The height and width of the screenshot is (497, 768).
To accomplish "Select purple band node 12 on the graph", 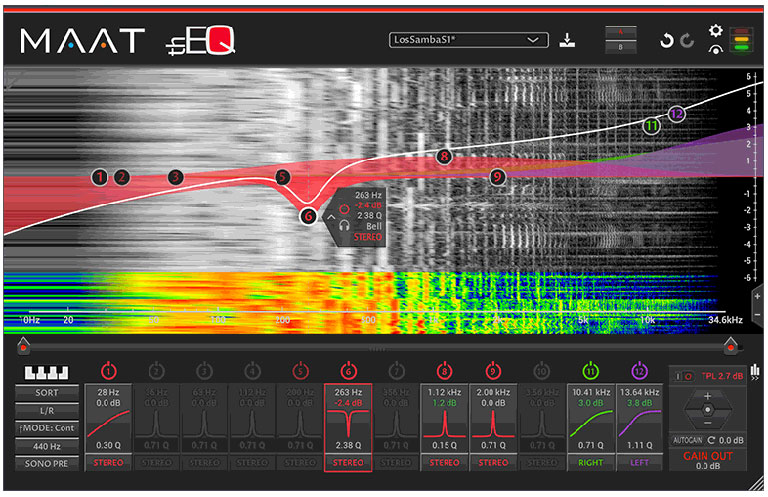I will coord(676,114).
